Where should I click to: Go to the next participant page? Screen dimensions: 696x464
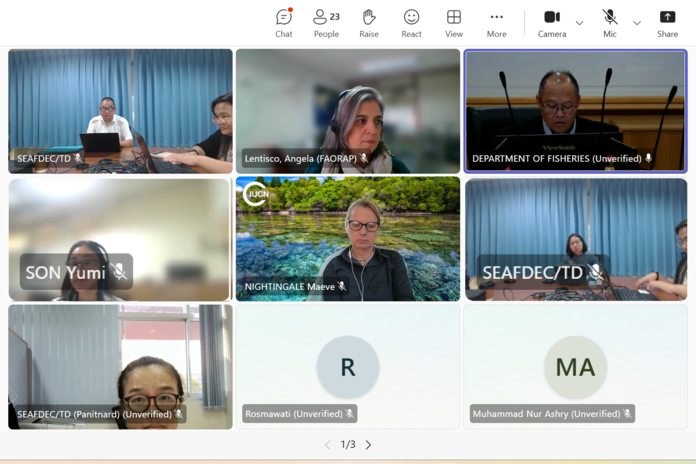click(x=368, y=445)
